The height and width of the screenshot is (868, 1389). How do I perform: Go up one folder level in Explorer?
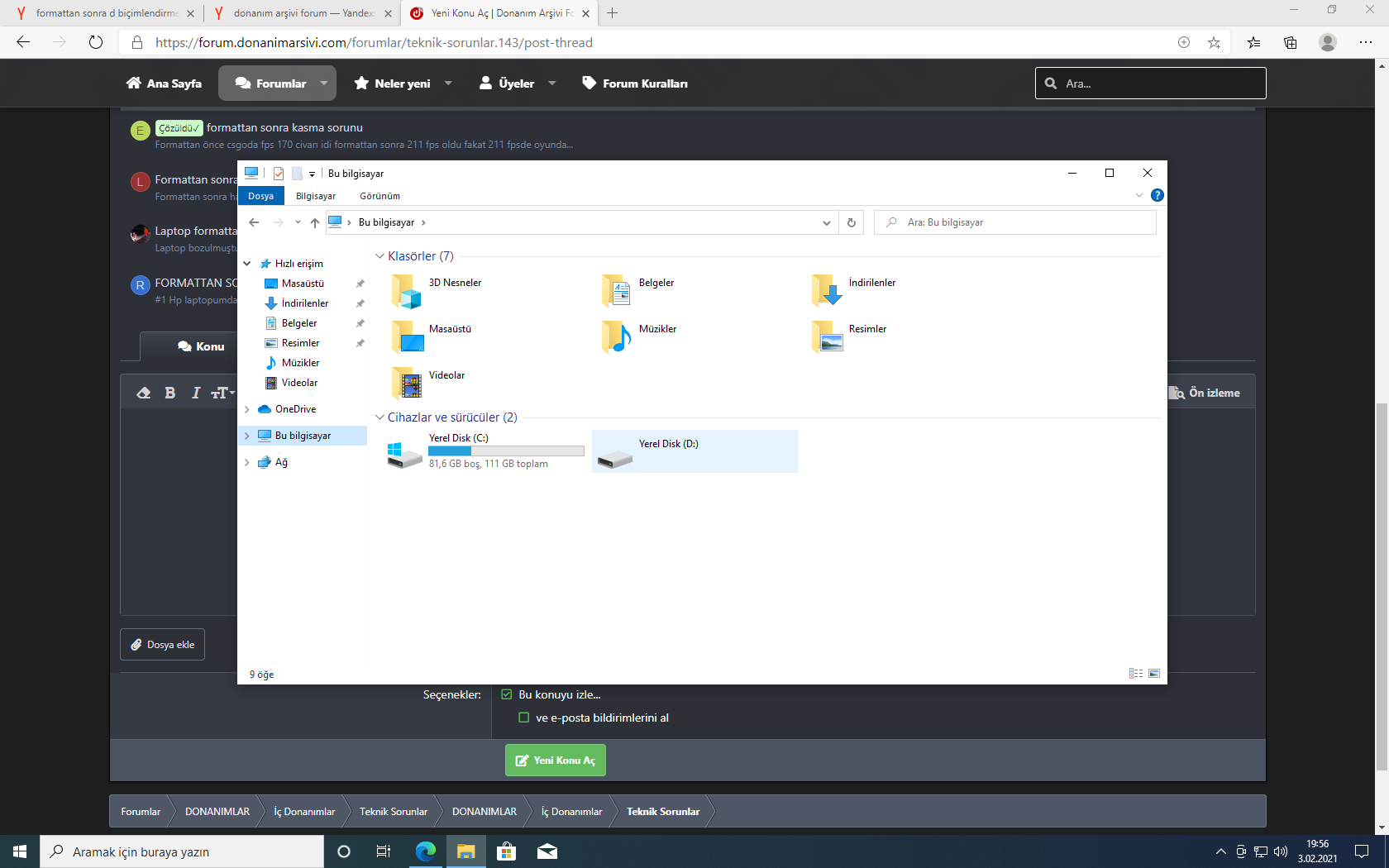[x=315, y=222]
